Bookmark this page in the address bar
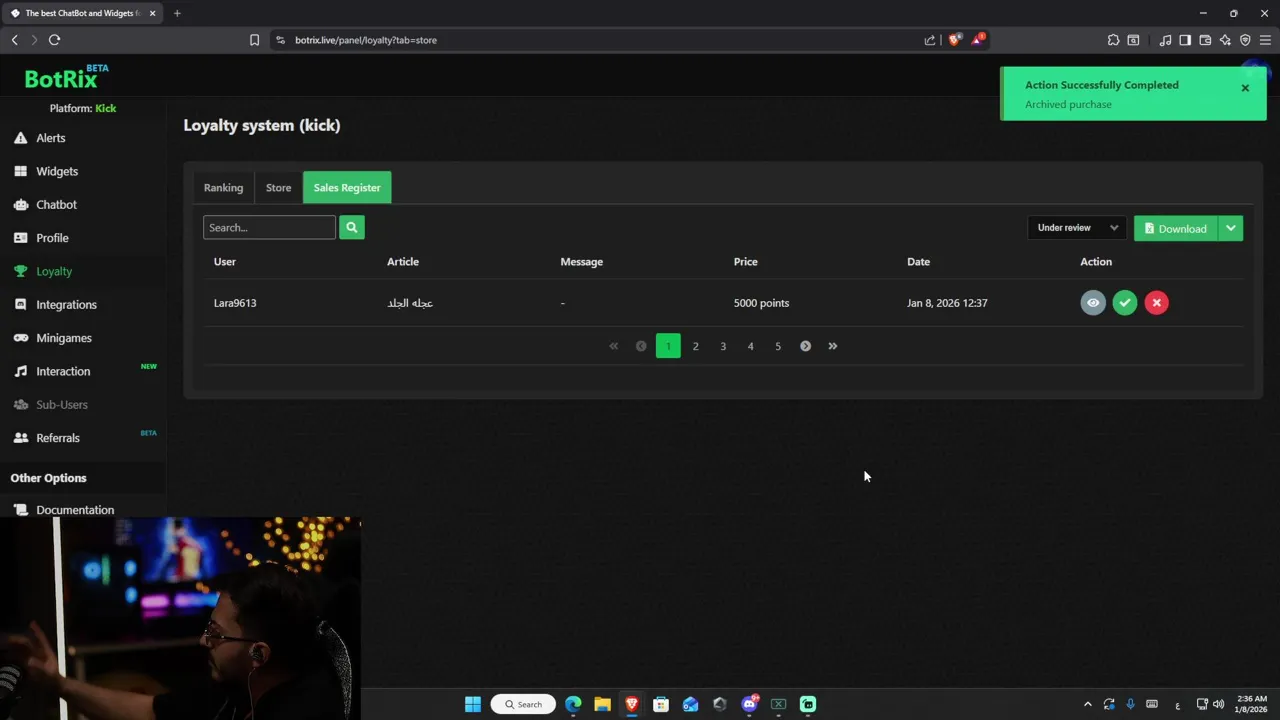 click(x=254, y=40)
